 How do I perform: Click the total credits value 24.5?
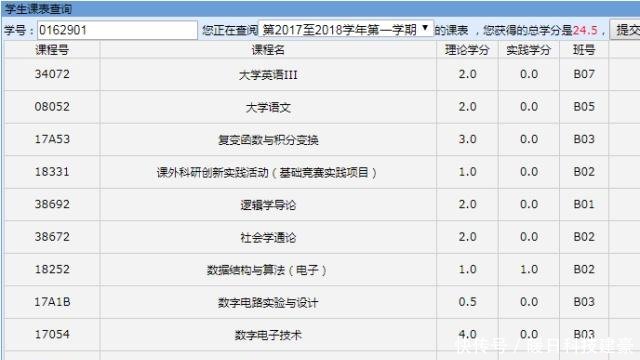coord(585,30)
